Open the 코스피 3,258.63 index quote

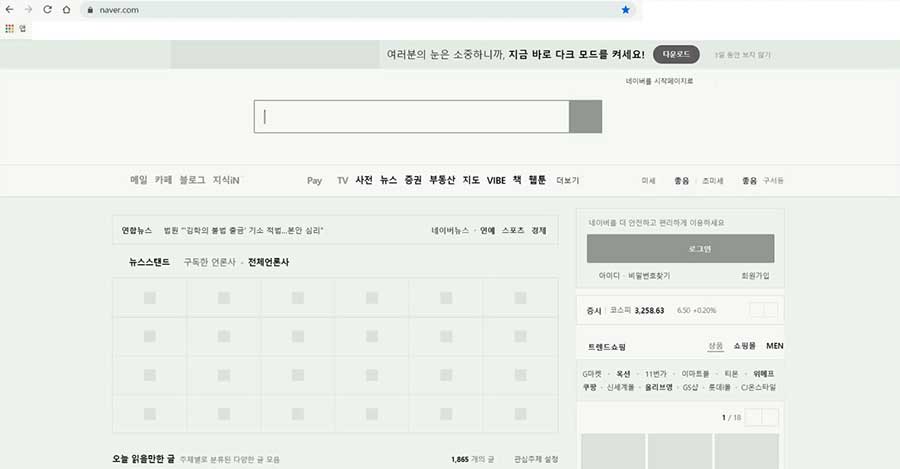point(637,310)
